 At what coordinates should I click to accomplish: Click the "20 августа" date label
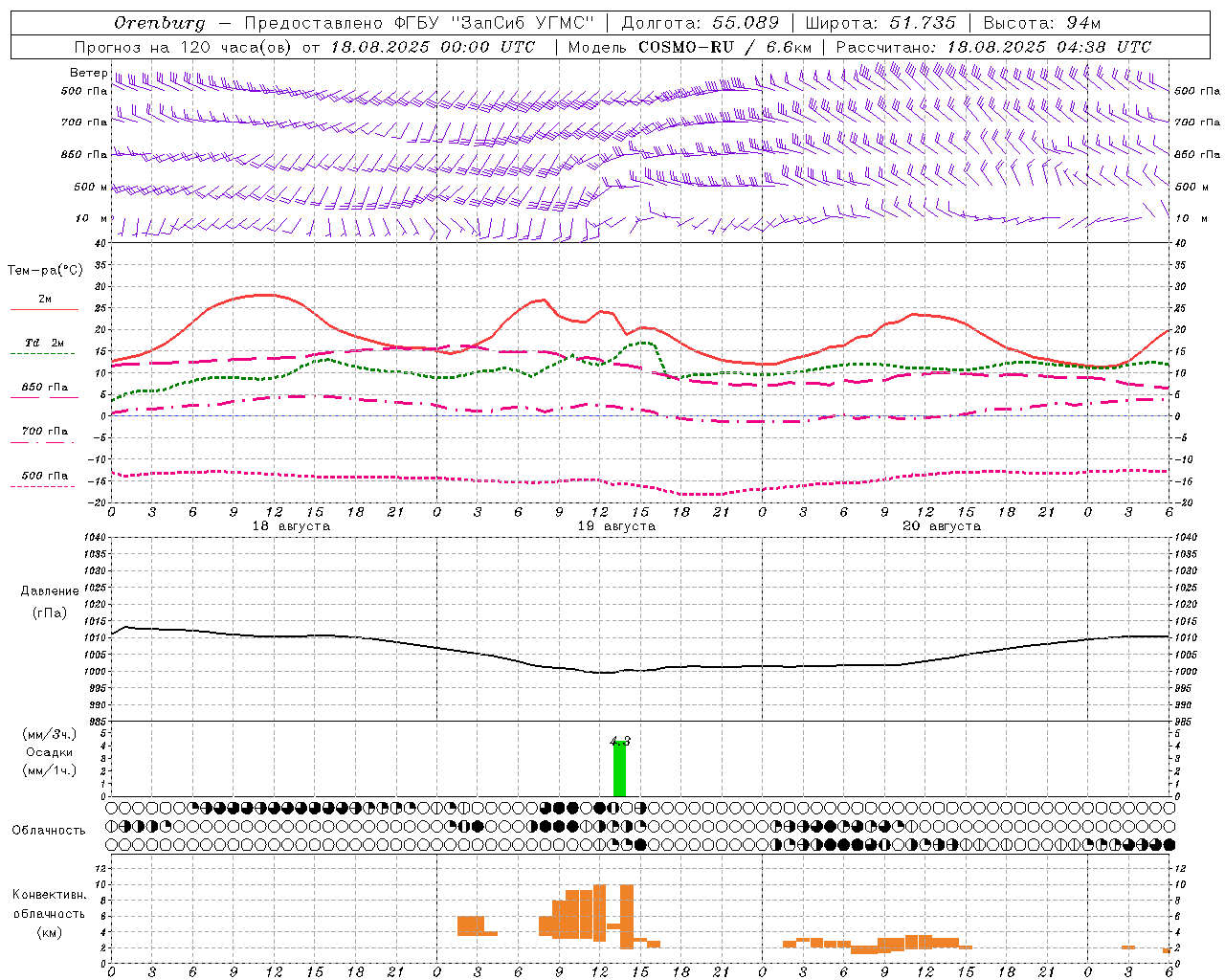[x=942, y=526]
